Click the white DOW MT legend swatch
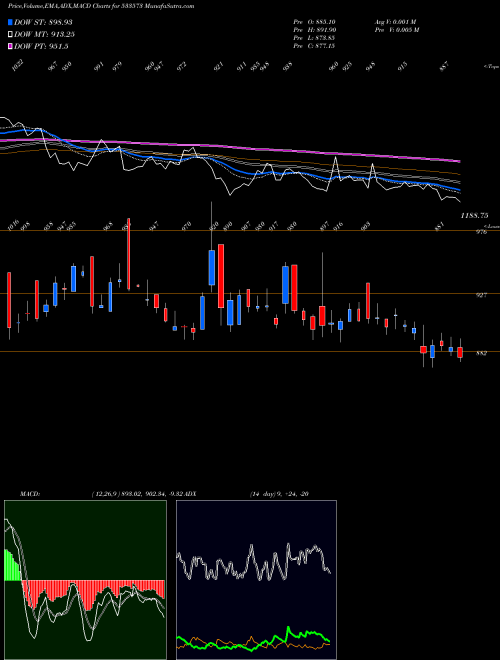Viewport: 500px width, 660px height. point(10,35)
